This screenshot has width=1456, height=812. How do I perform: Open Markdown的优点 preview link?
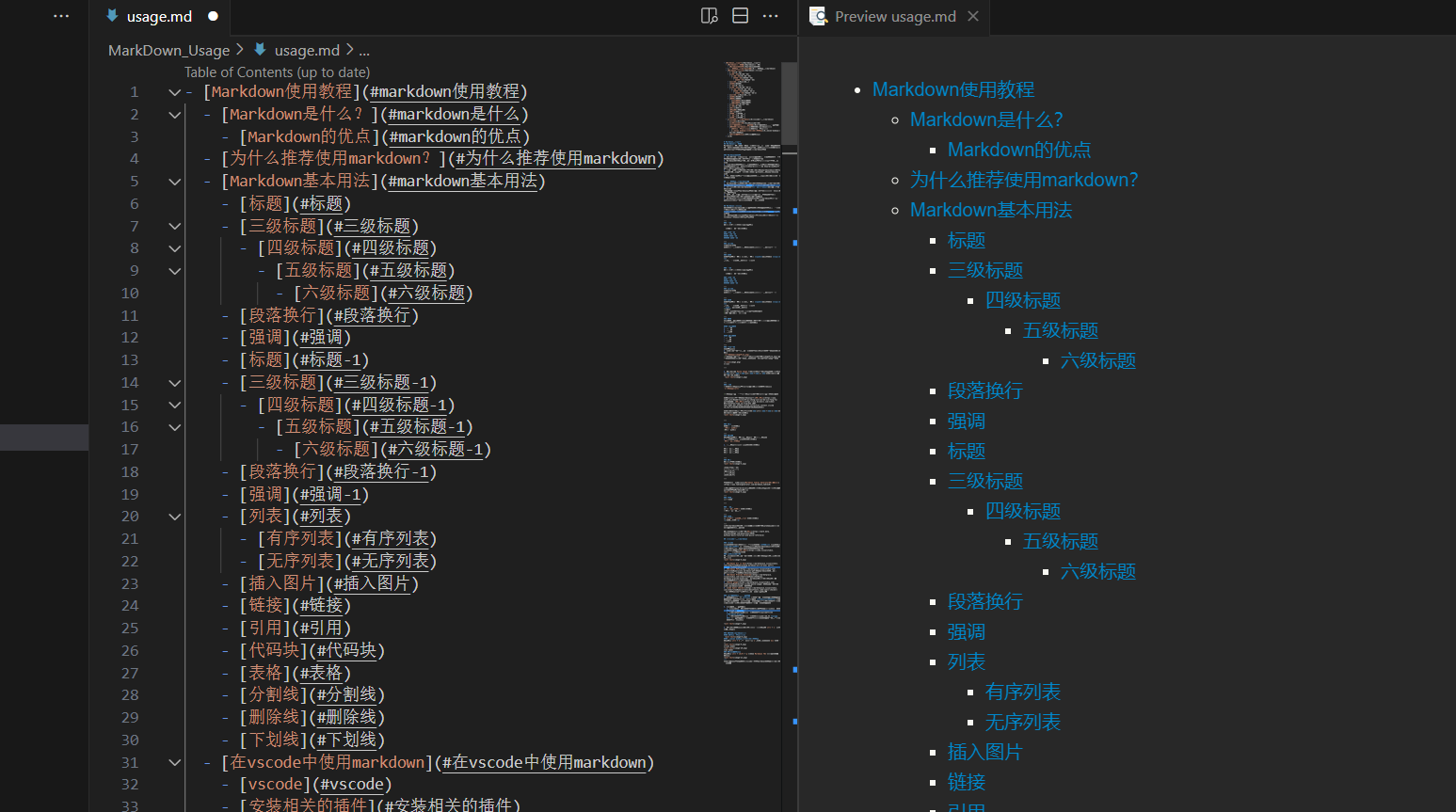pyautogui.click(x=1019, y=150)
